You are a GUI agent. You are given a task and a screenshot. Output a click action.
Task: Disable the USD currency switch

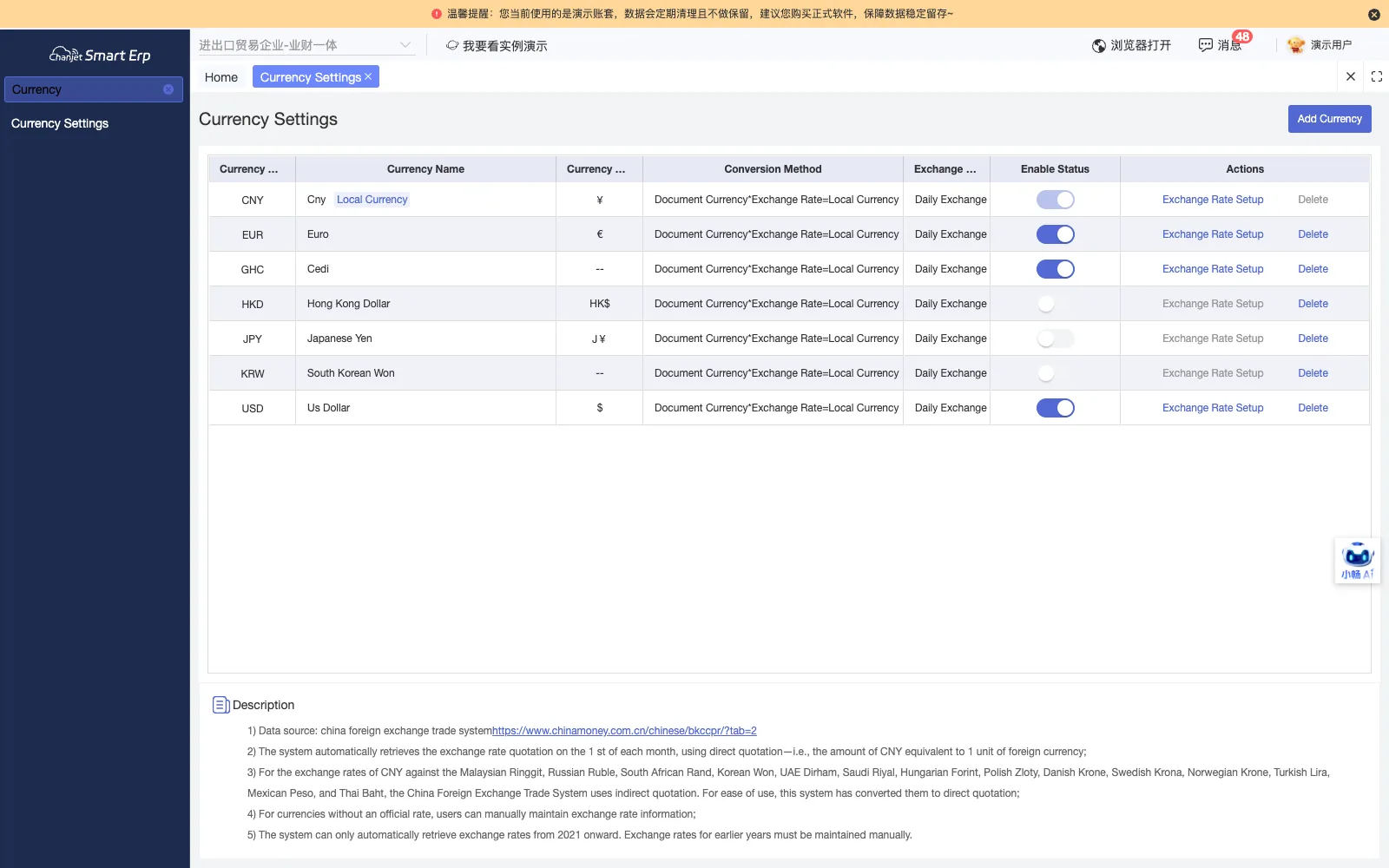click(1056, 408)
